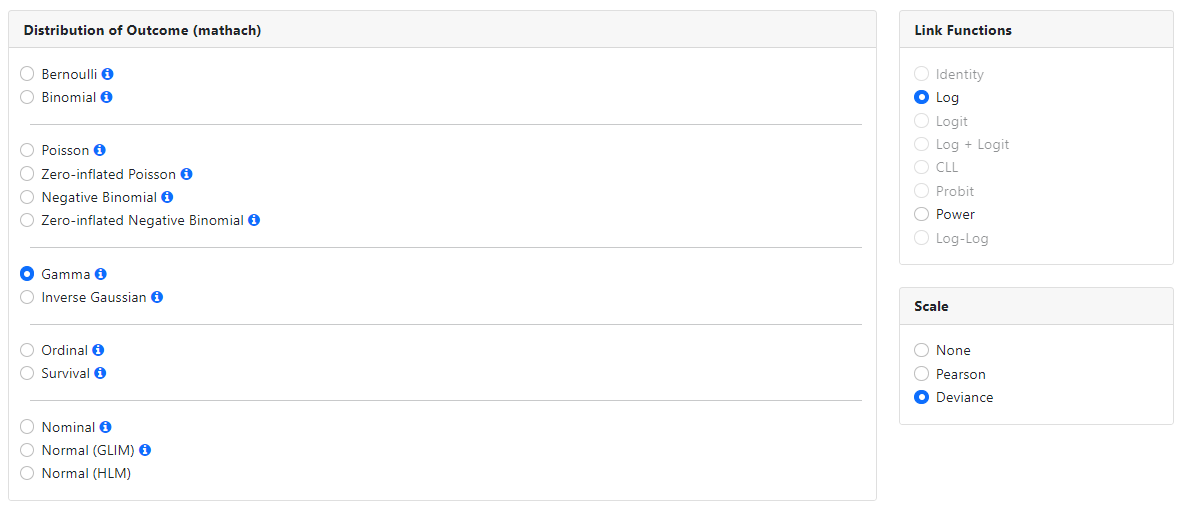Show info for Zero-inflated Poisson

coord(187,174)
